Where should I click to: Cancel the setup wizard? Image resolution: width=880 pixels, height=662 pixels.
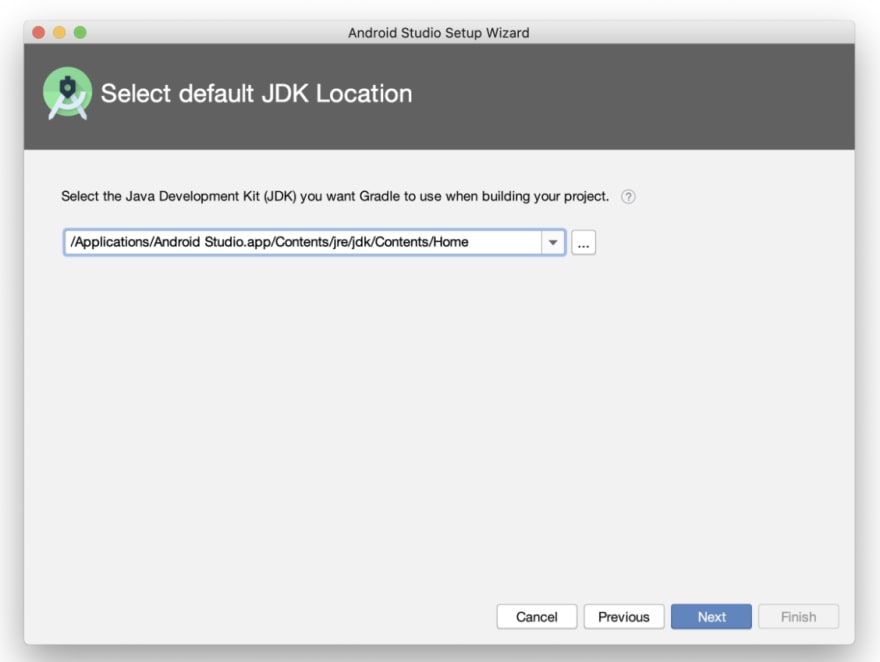537,617
